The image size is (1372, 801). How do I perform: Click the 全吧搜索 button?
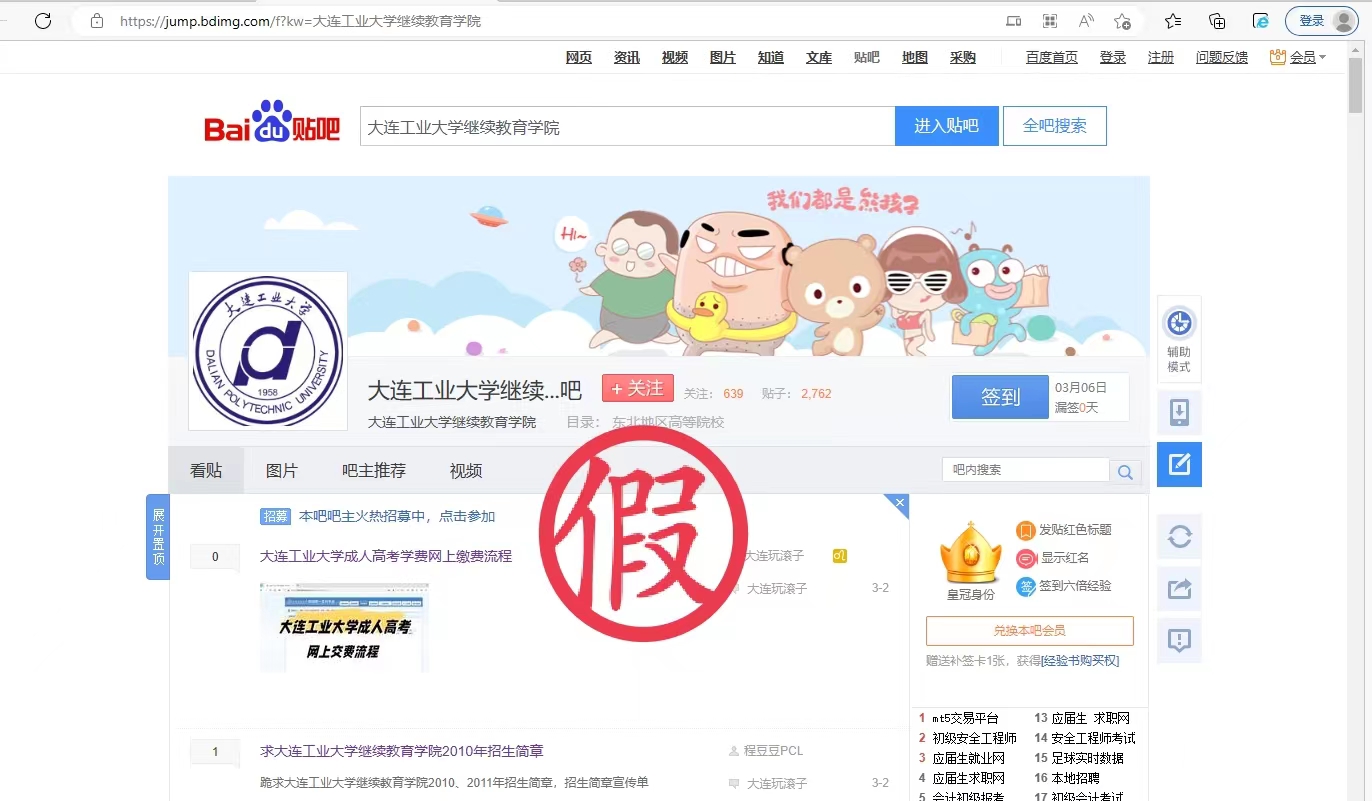point(1055,126)
